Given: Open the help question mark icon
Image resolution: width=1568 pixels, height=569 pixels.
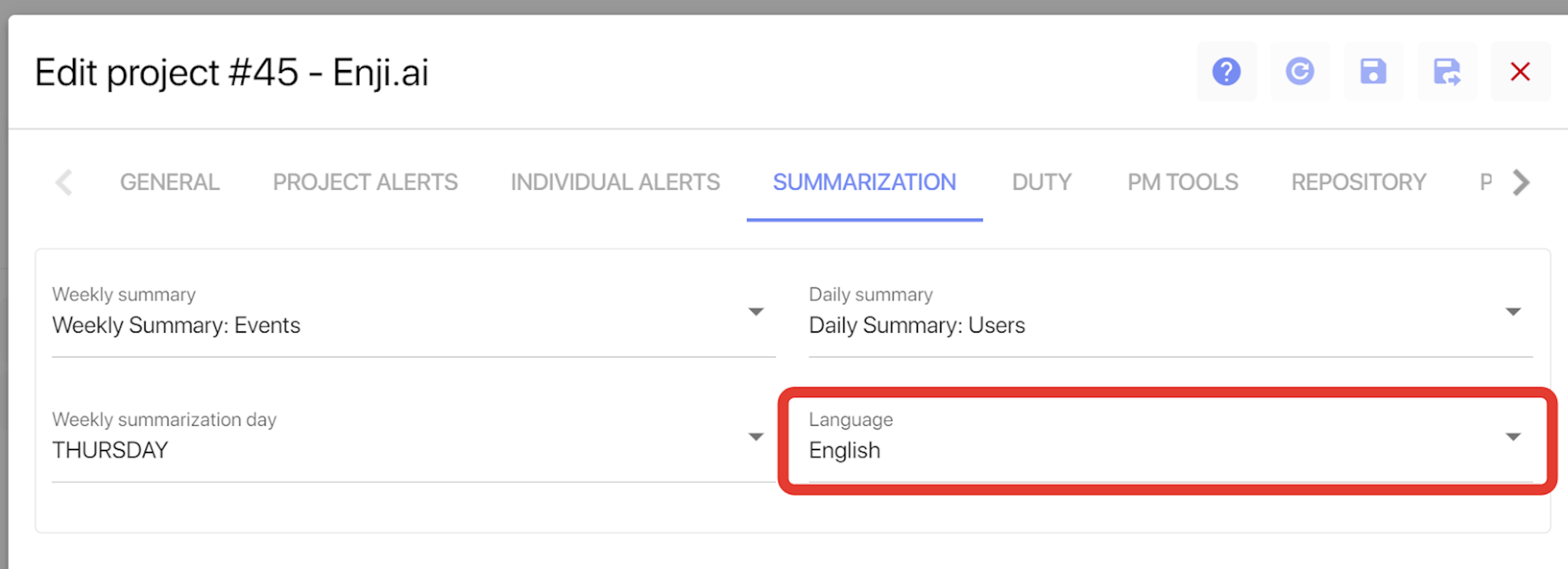Looking at the screenshot, I should point(1226,72).
